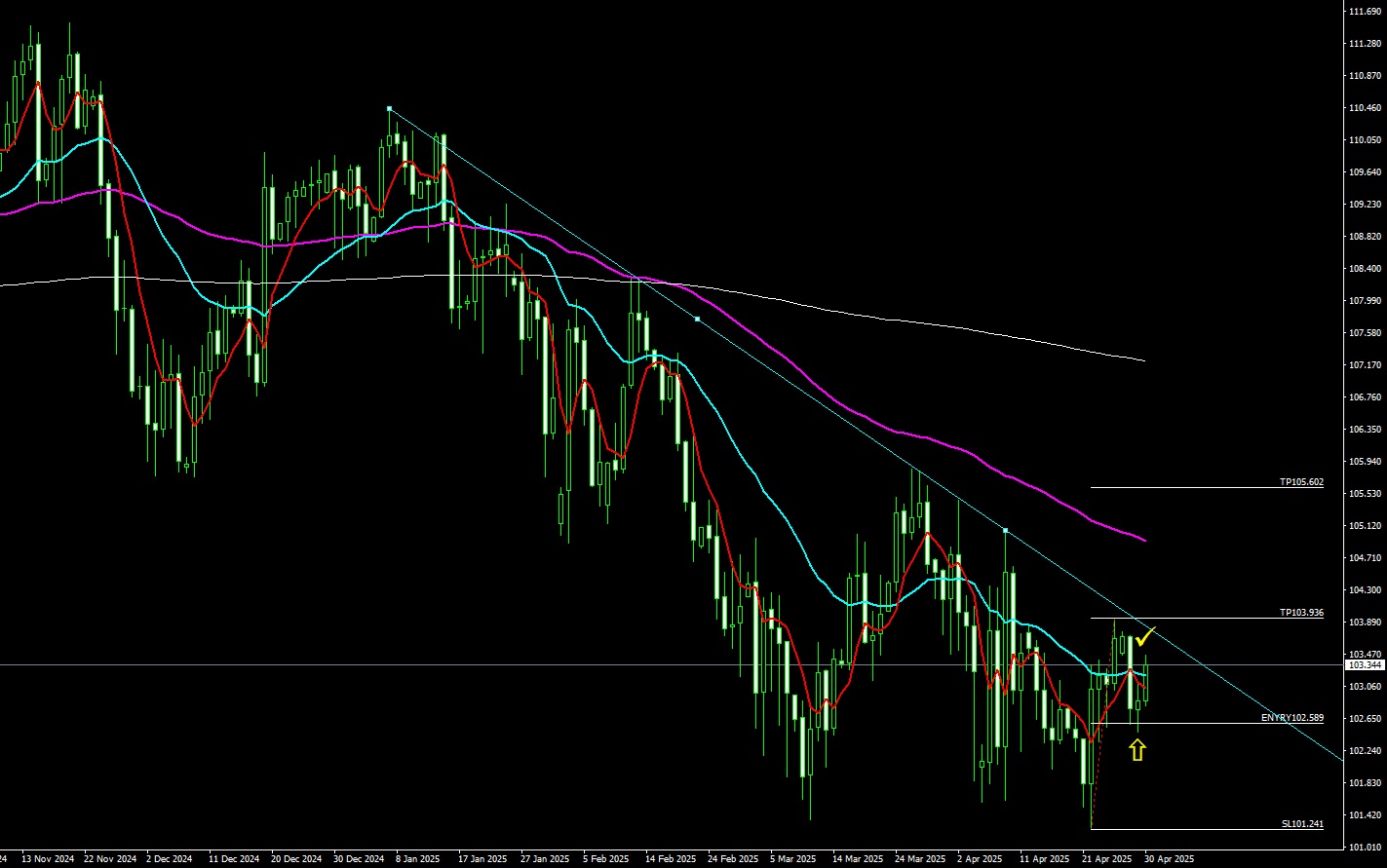Click the 110.460 price axis label
Viewport: 1387px width, 868px height.
1366,108
